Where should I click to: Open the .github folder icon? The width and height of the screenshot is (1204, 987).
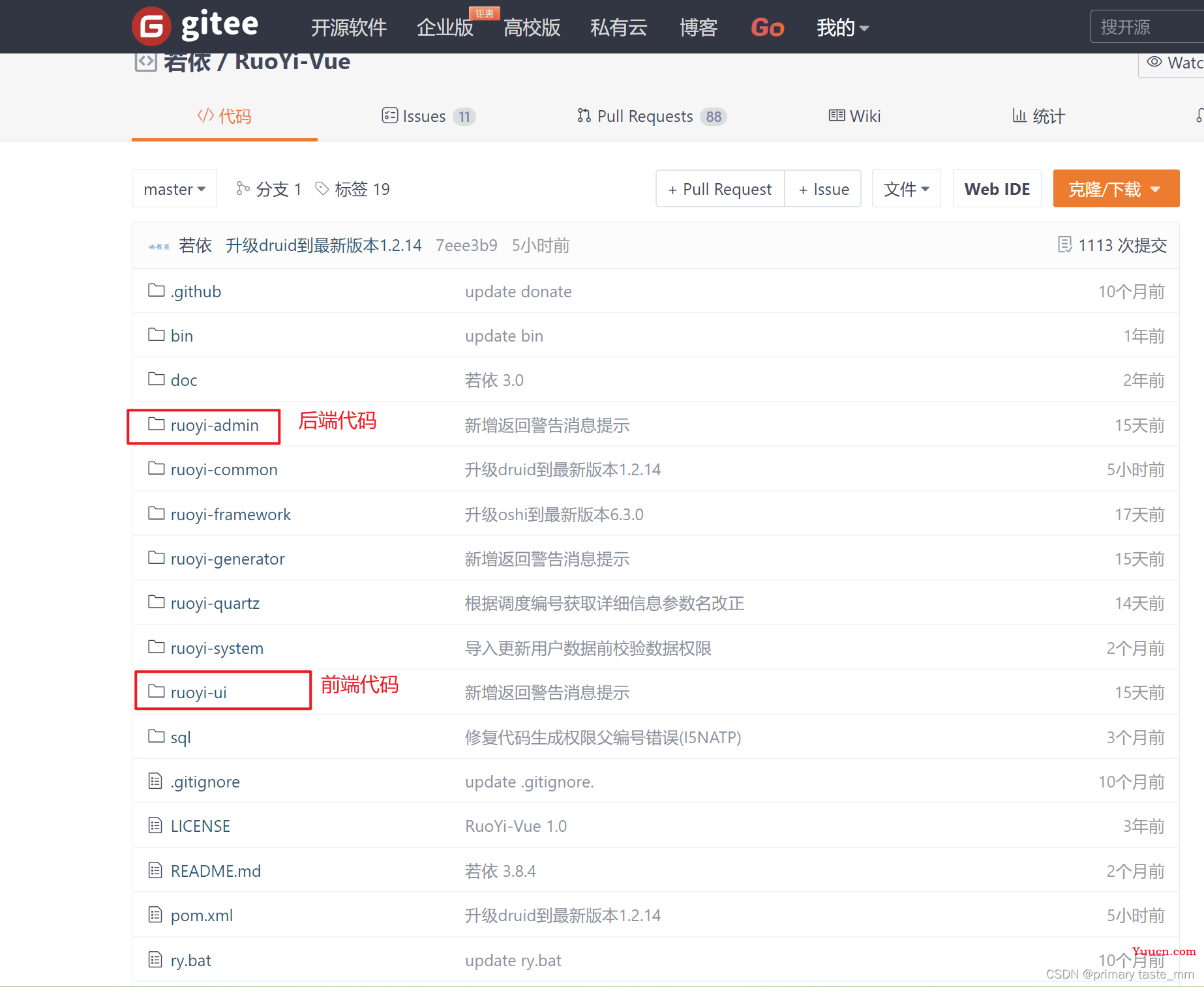[x=156, y=290]
